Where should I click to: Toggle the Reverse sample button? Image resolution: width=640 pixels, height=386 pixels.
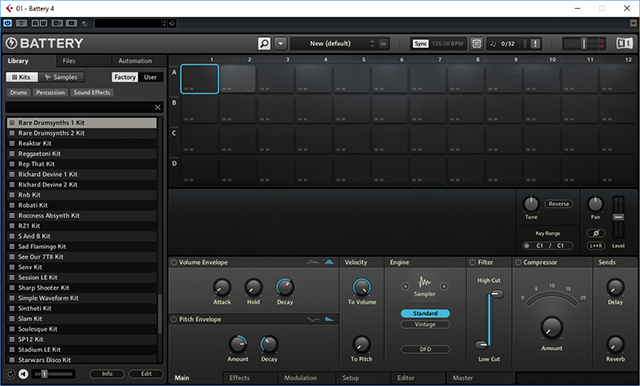coord(558,204)
